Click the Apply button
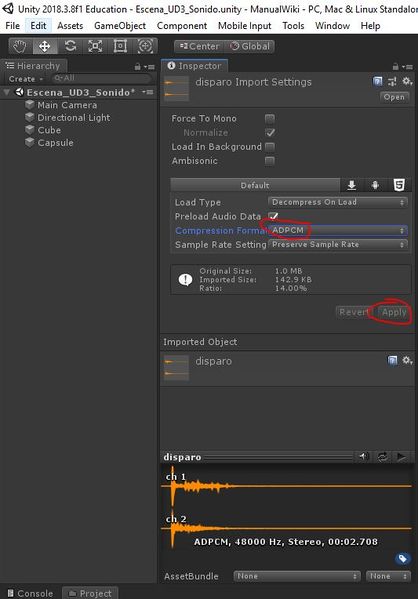The width and height of the screenshot is (418, 599). click(x=394, y=312)
